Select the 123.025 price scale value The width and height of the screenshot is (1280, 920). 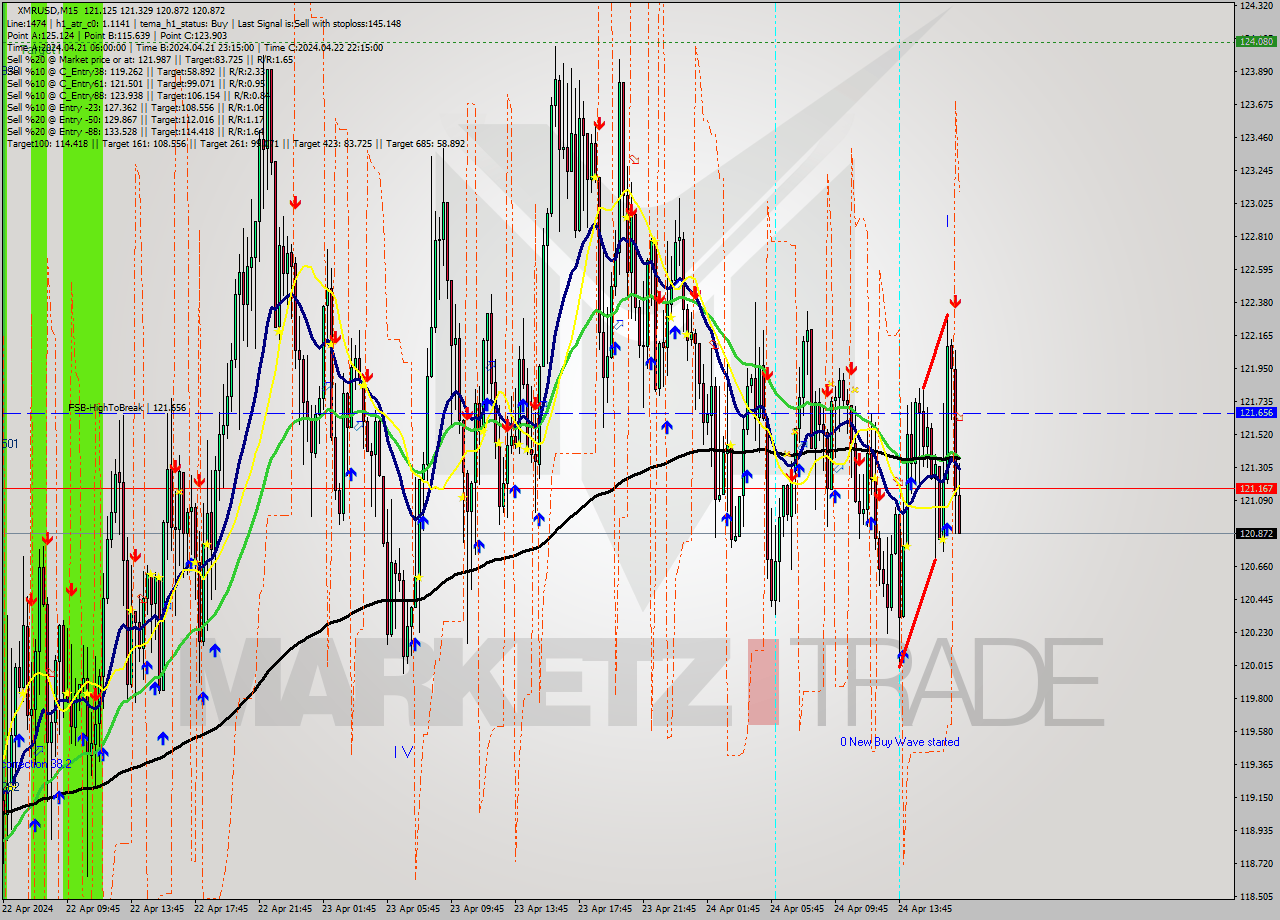pos(1256,204)
